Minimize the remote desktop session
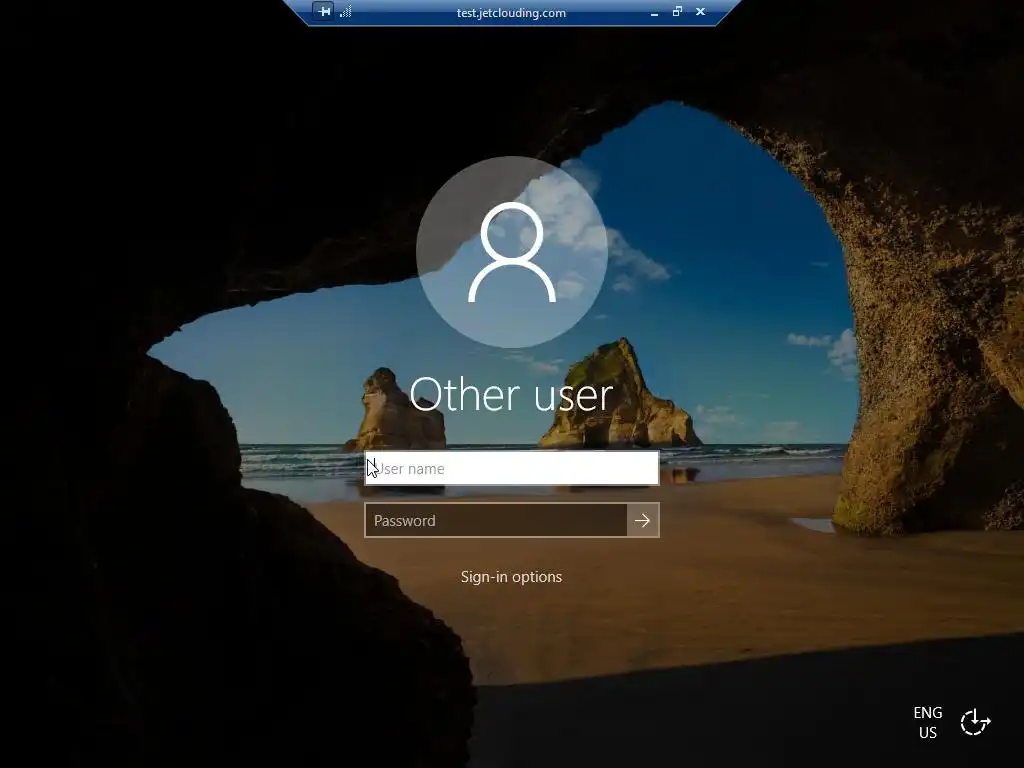 [654, 12]
